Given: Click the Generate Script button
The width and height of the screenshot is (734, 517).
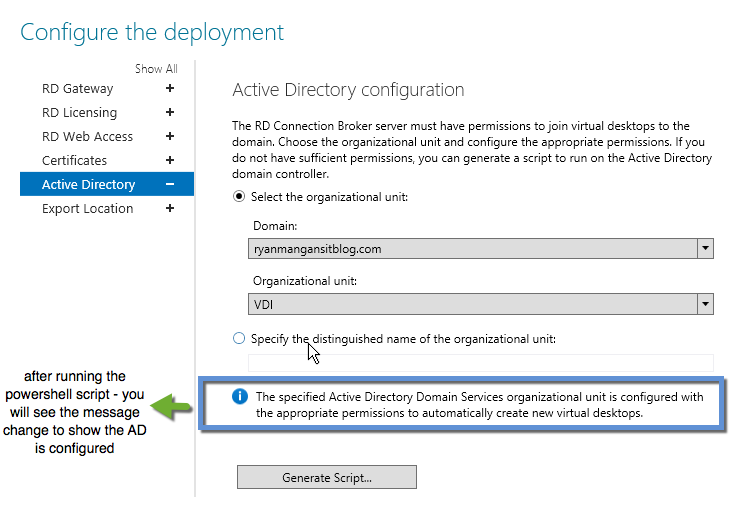Looking at the screenshot, I should coord(327,477).
